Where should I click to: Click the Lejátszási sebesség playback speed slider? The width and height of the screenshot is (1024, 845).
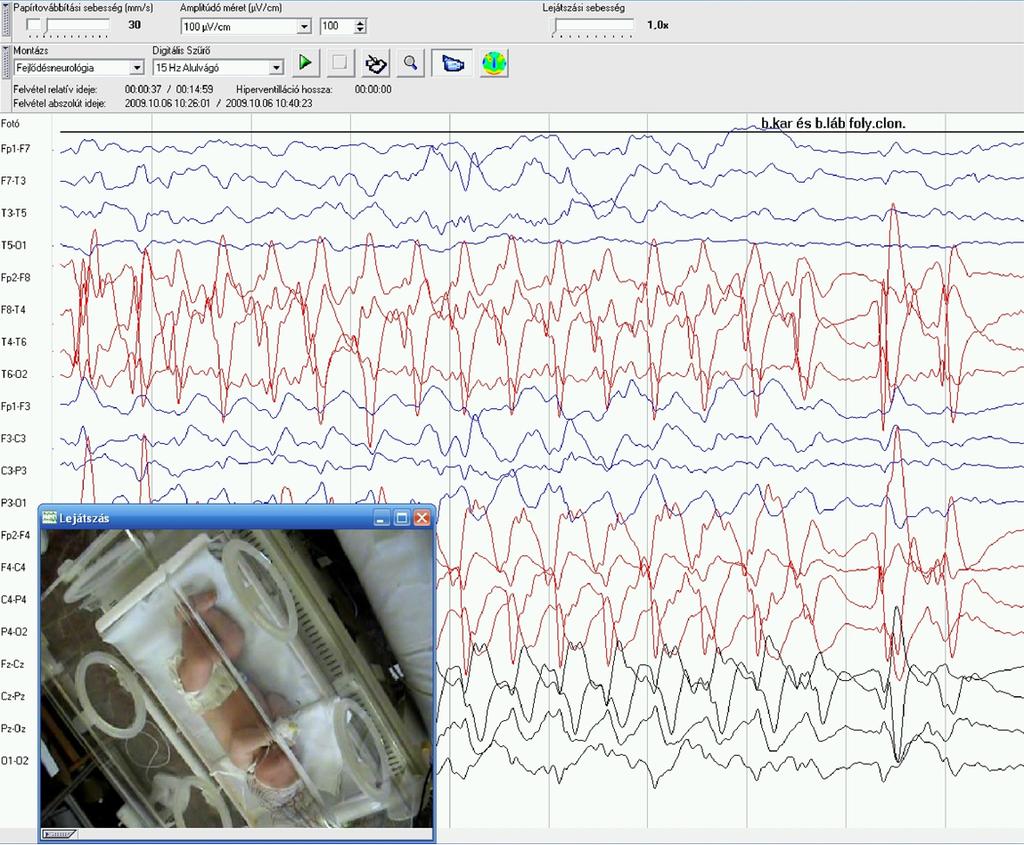[592, 25]
